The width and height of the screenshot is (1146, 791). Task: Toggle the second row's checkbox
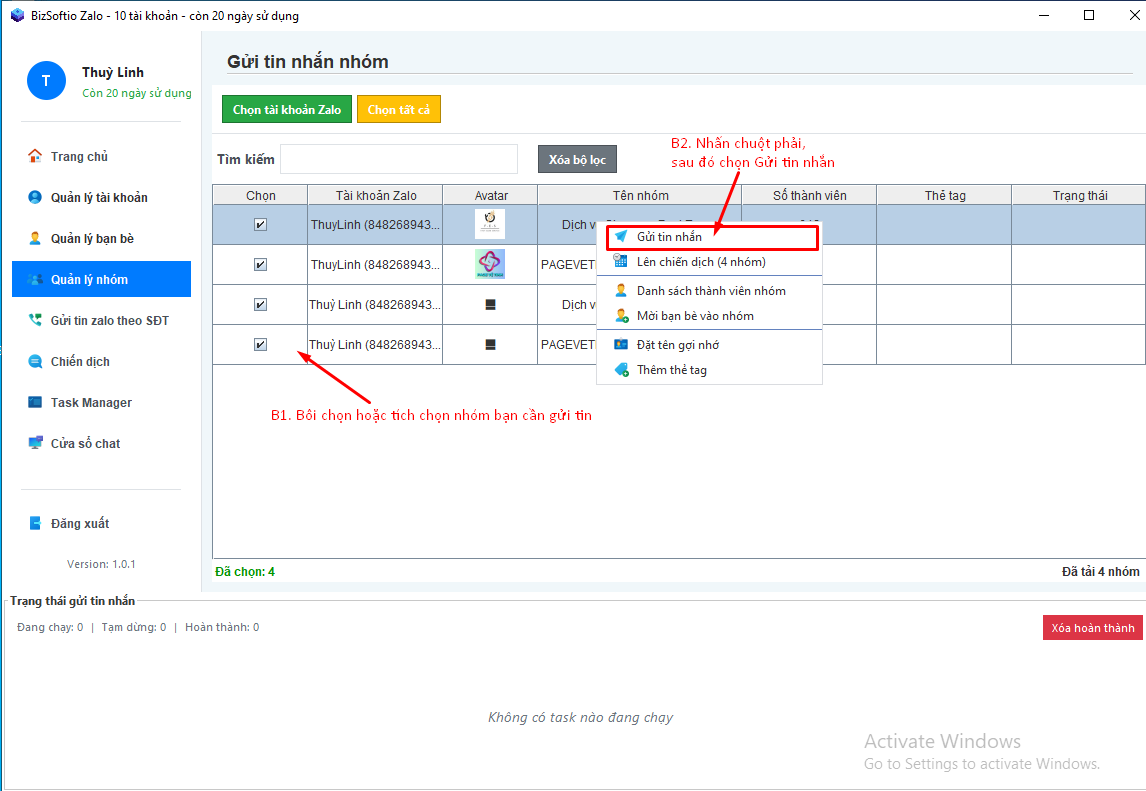point(261,265)
